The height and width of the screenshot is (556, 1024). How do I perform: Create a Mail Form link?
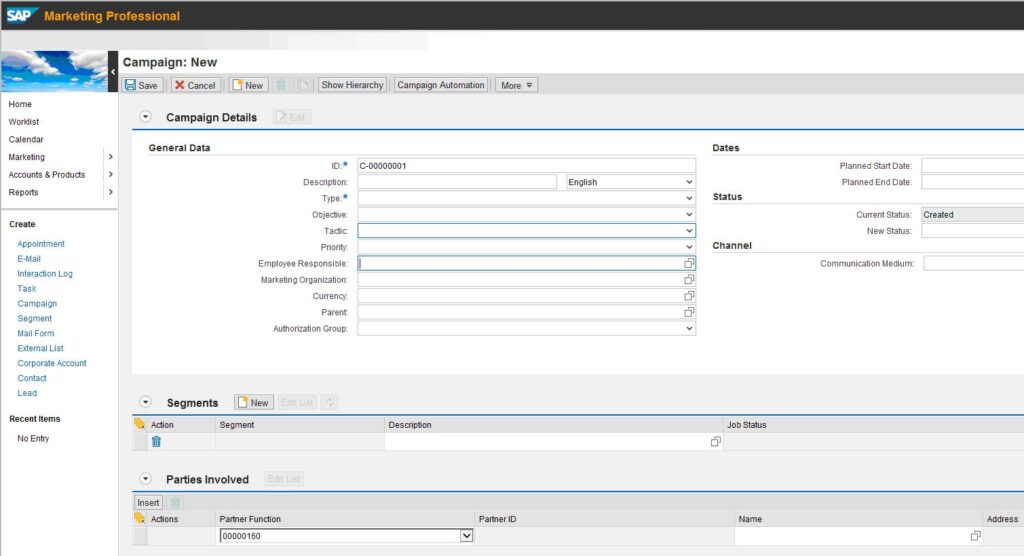pos(36,333)
